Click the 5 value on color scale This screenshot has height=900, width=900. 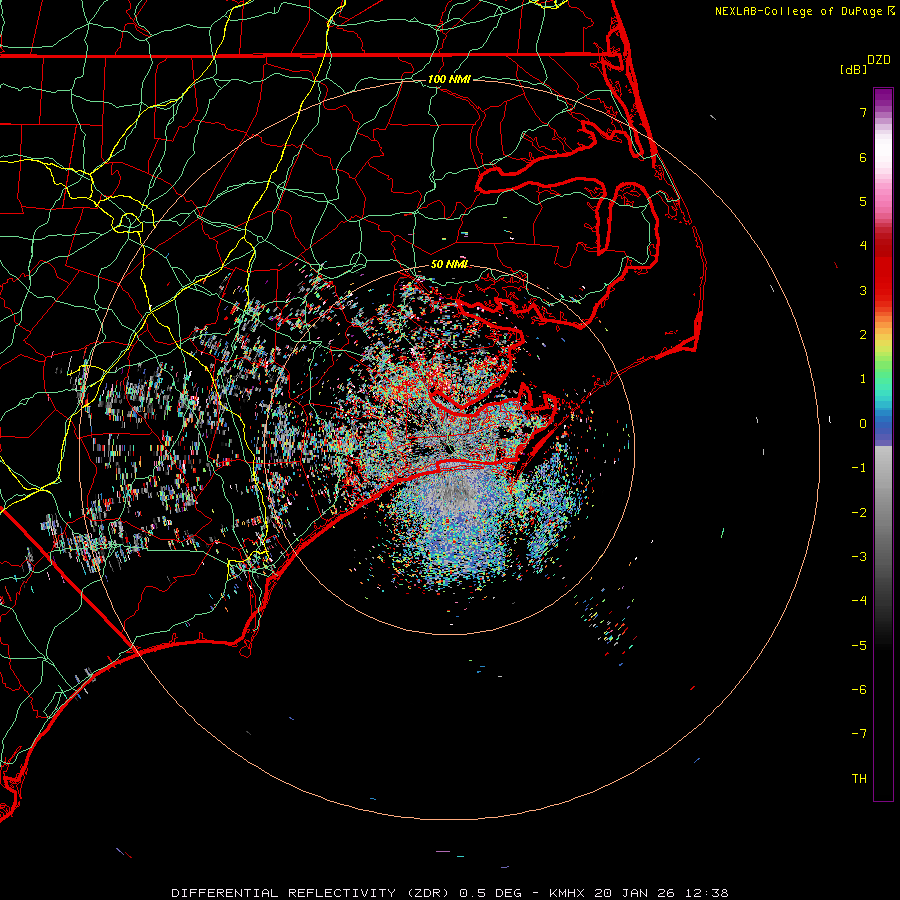[x=863, y=201]
